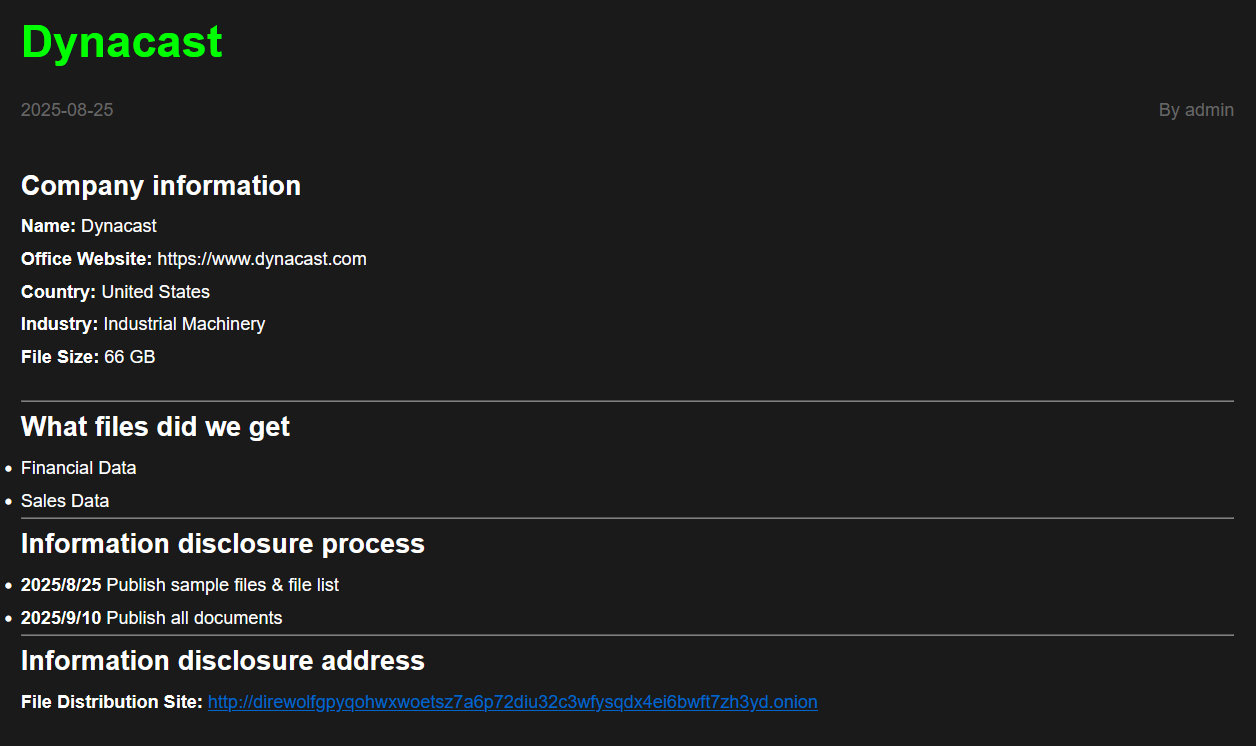Select the Name: Dynacast line

tap(89, 226)
